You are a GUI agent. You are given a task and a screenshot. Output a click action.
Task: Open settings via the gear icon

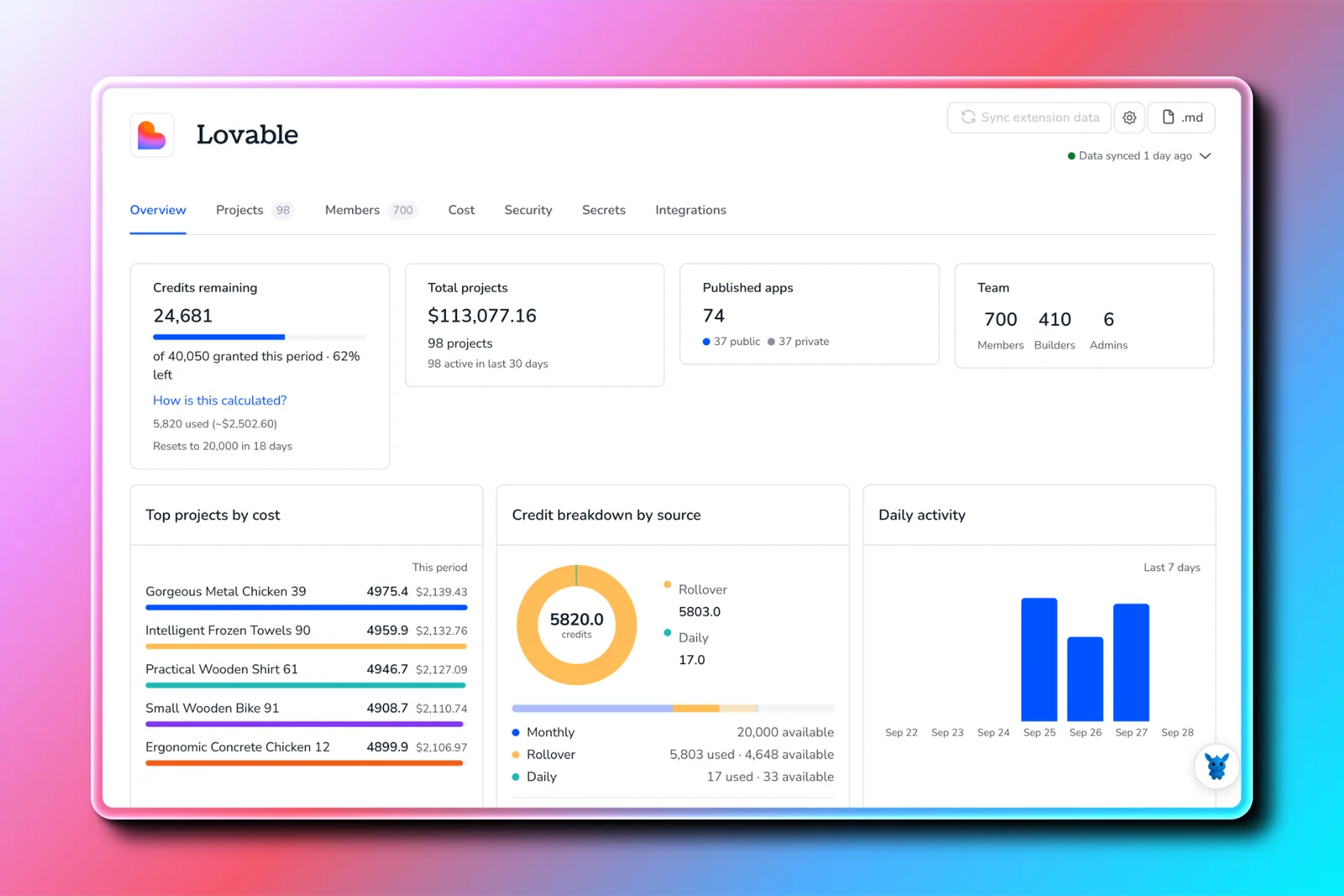[1130, 118]
